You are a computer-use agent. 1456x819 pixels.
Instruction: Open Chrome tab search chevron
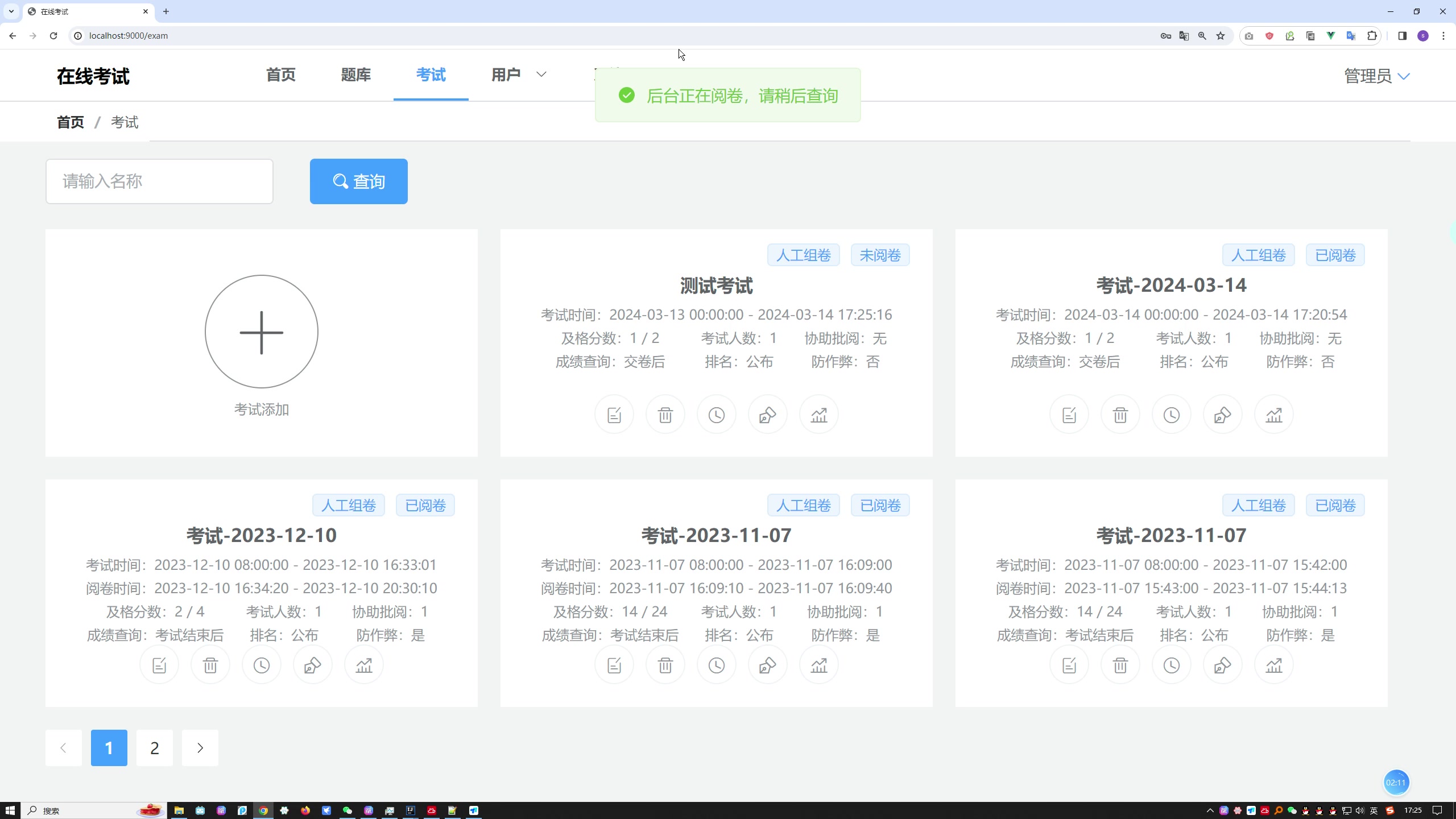click(x=11, y=11)
